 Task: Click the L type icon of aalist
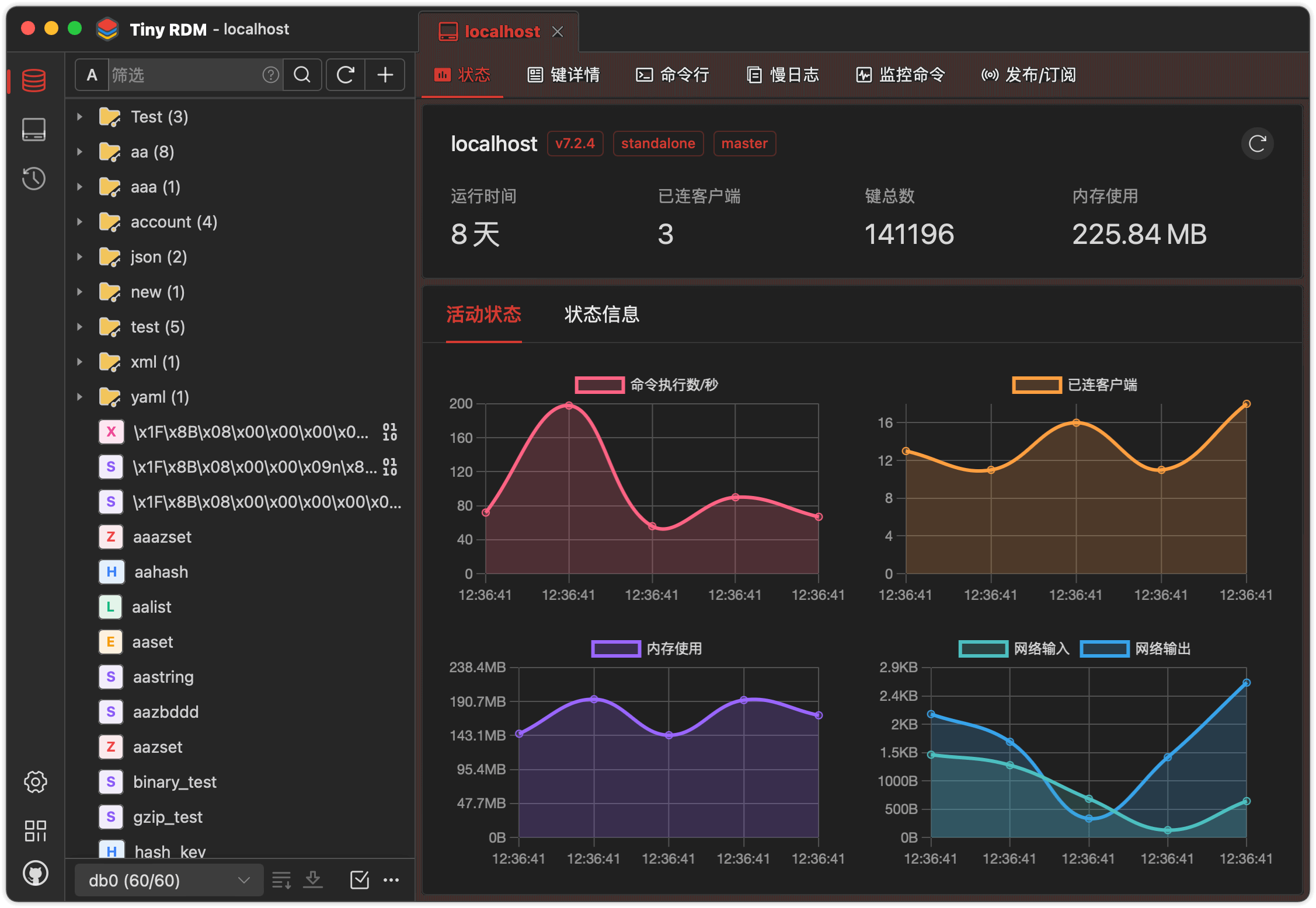click(x=111, y=607)
